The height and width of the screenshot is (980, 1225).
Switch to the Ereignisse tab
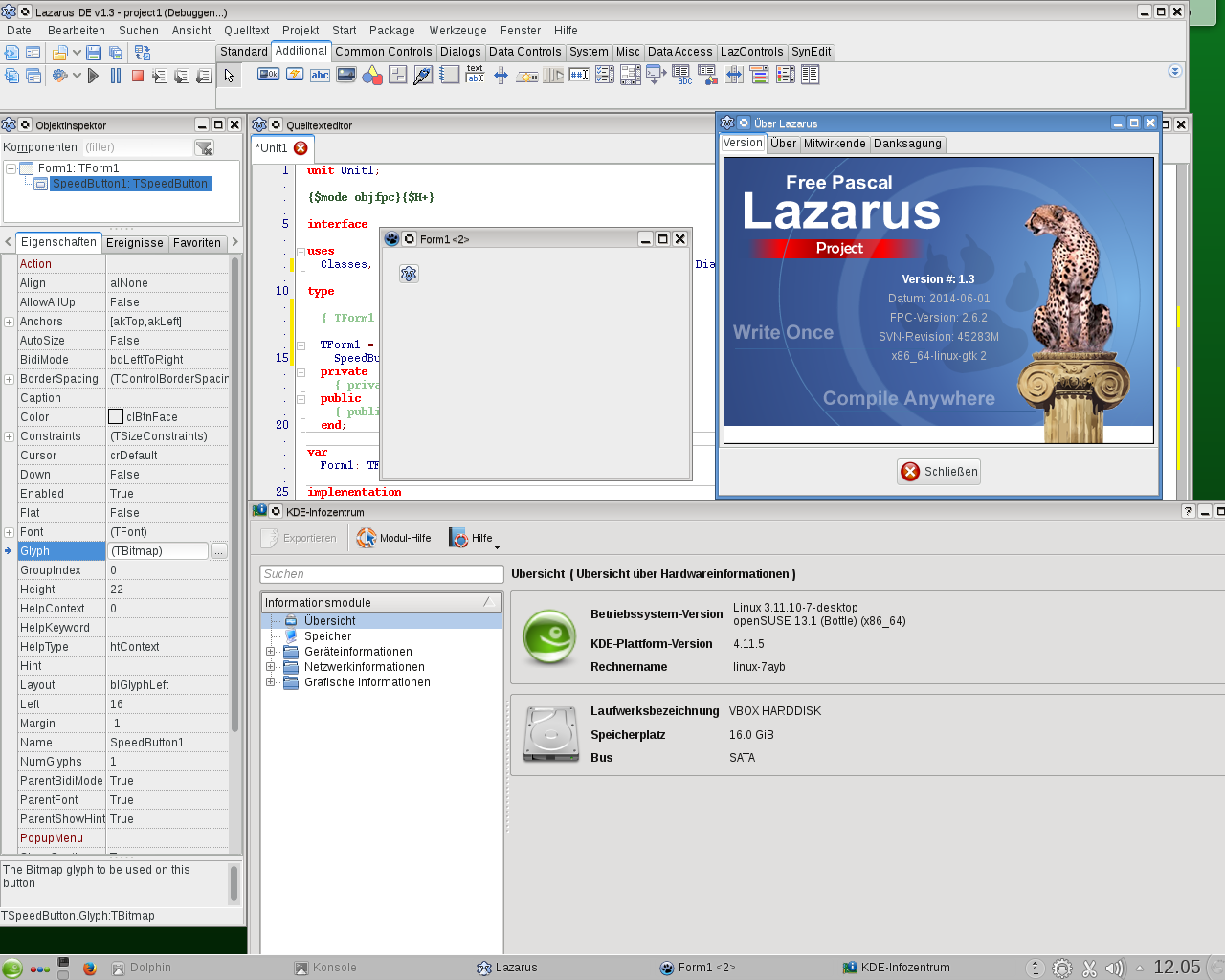(135, 243)
